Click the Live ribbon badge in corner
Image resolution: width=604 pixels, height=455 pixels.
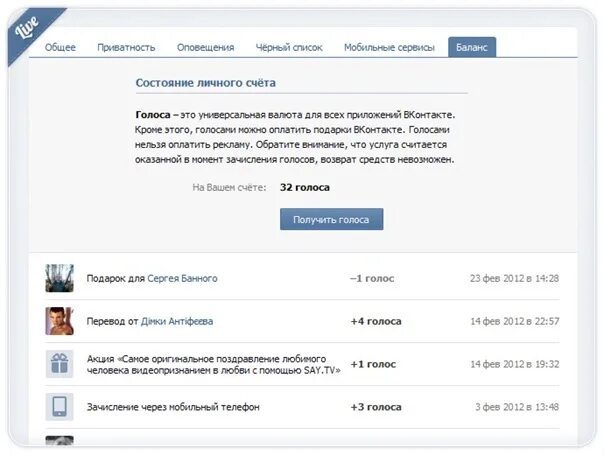click(29, 30)
